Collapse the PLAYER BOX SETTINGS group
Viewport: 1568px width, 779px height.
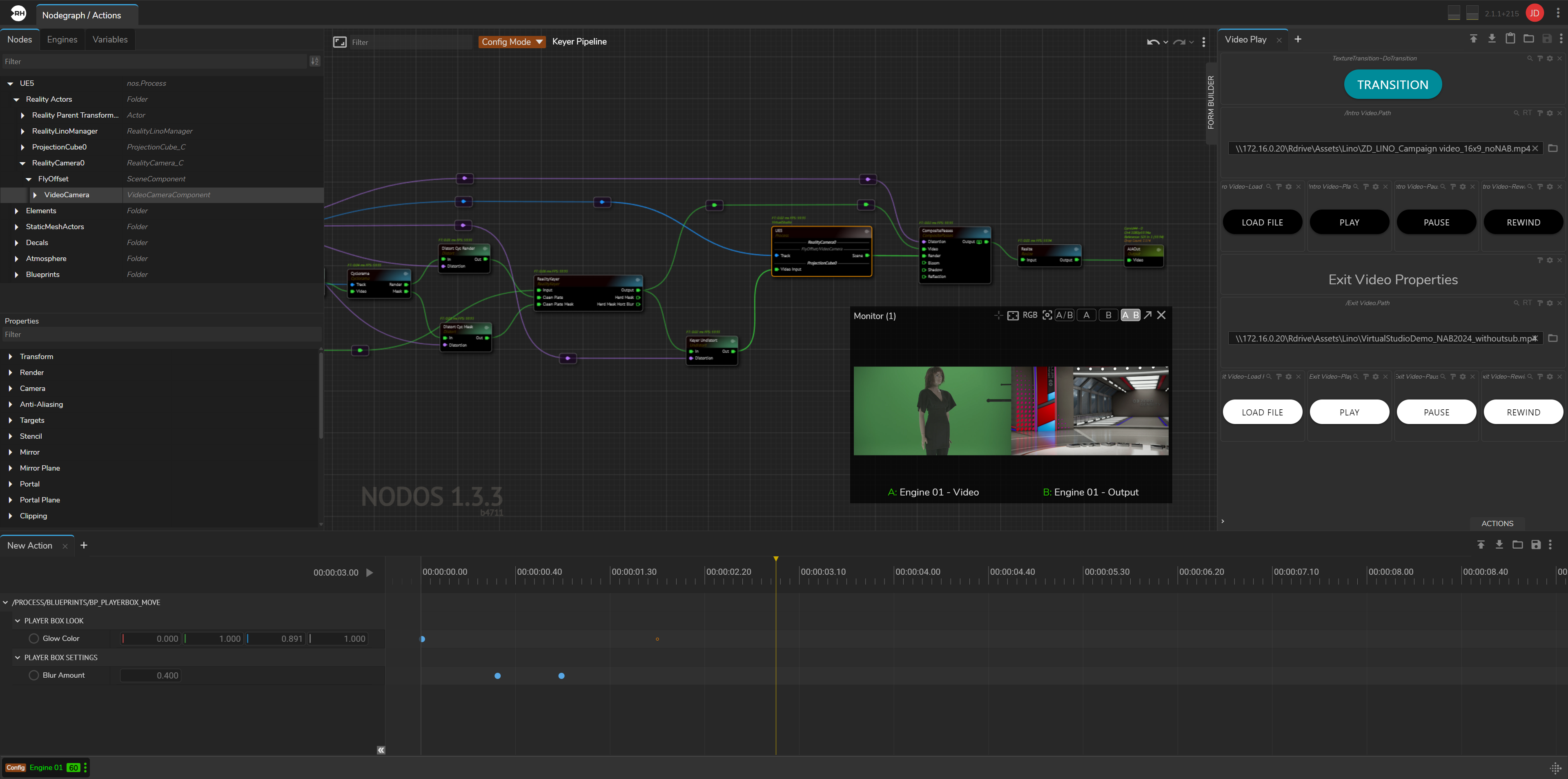[x=18, y=657]
